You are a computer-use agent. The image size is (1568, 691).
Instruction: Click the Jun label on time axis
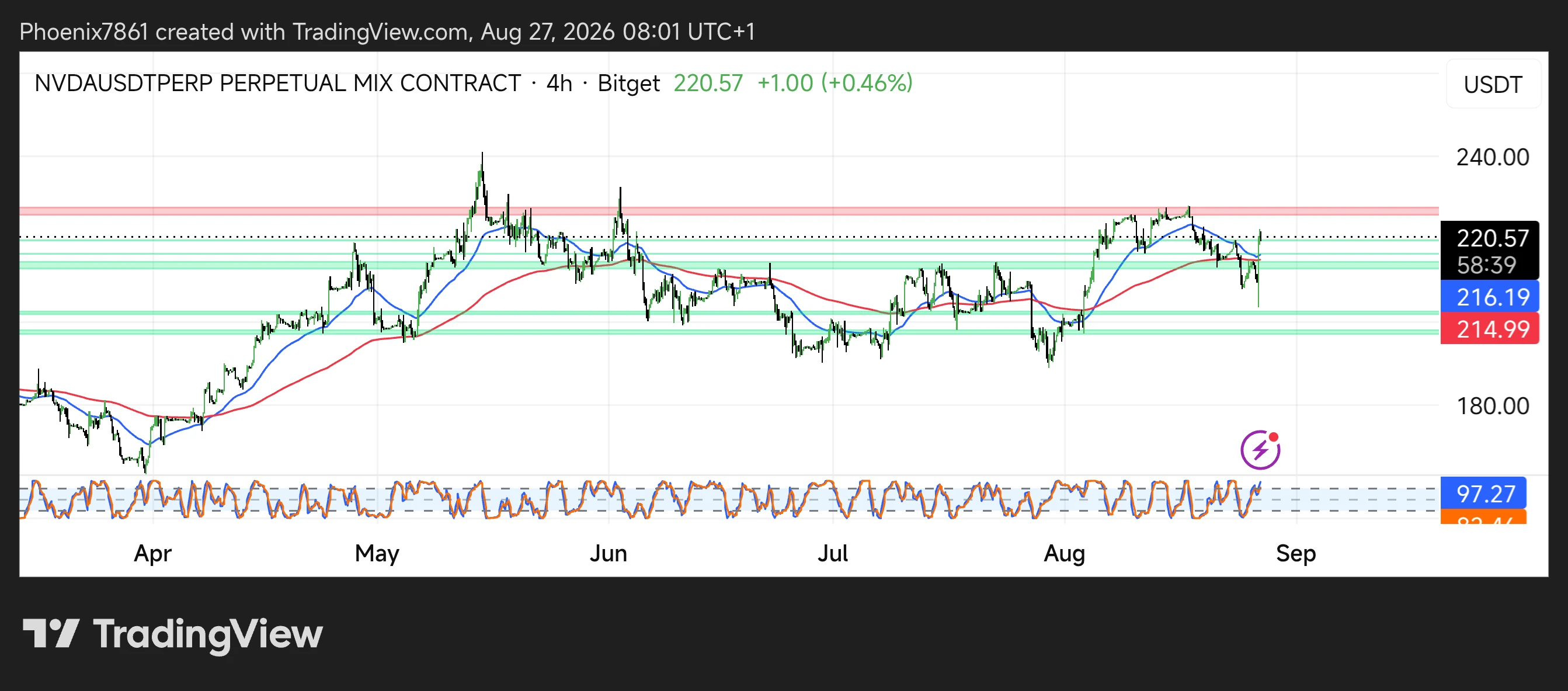click(608, 553)
